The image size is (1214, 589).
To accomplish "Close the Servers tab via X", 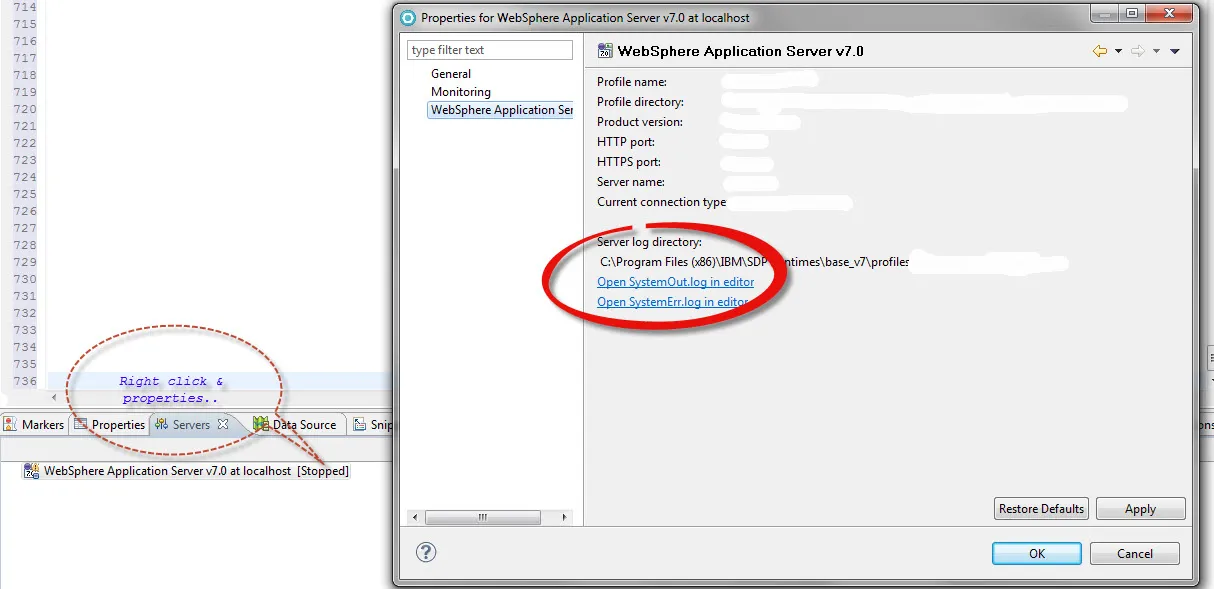I will click(x=223, y=424).
